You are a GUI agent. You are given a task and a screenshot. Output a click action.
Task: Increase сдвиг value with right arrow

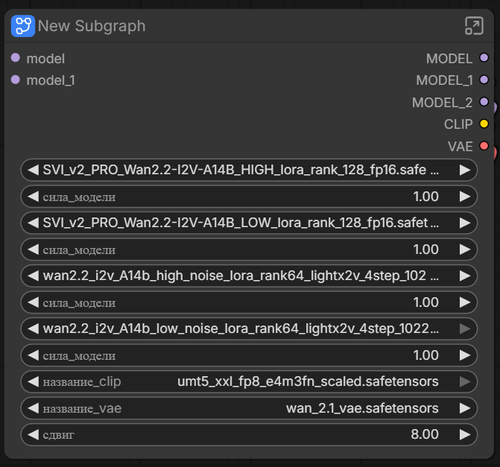465,434
